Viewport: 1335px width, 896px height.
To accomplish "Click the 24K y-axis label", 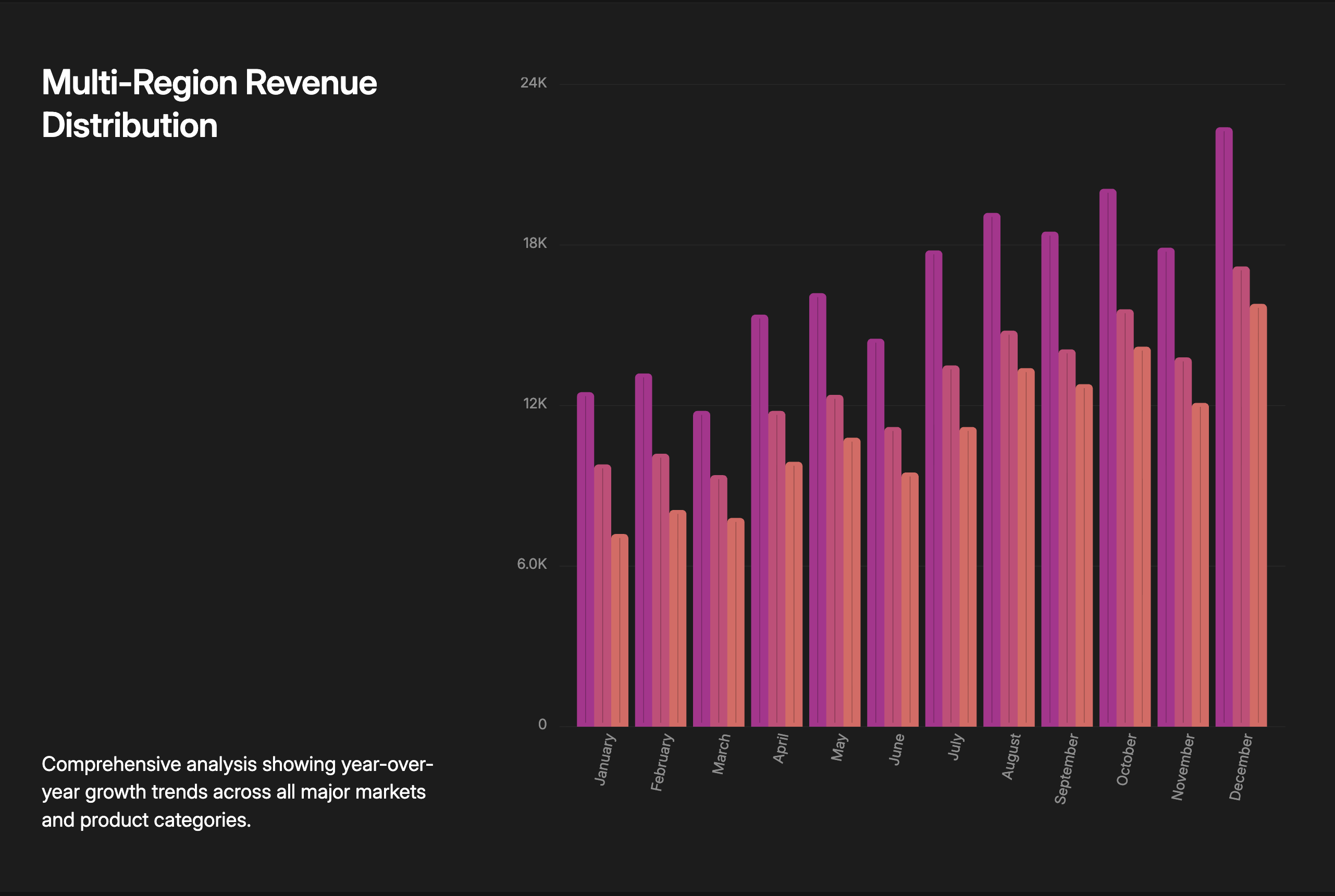I will [533, 83].
